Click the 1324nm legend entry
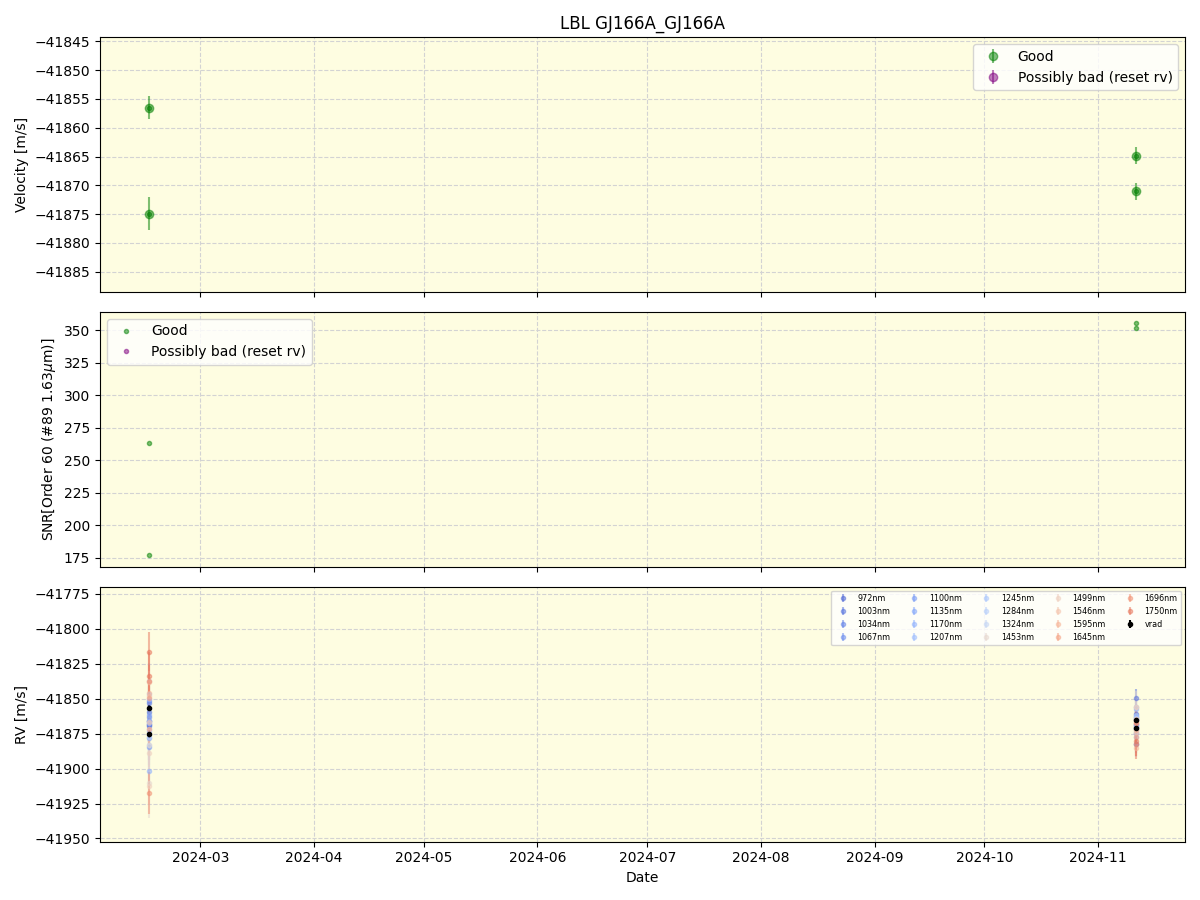 (1007, 624)
